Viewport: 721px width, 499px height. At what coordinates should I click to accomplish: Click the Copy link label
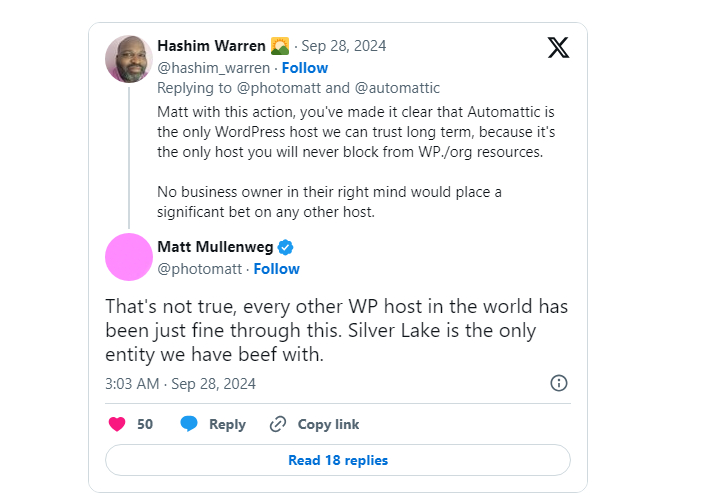click(328, 424)
